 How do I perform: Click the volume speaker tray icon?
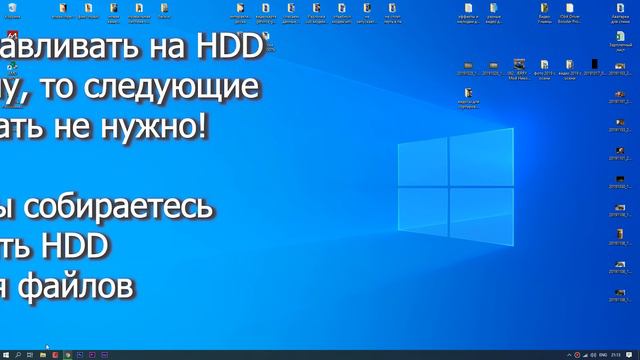(x=593, y=355)
